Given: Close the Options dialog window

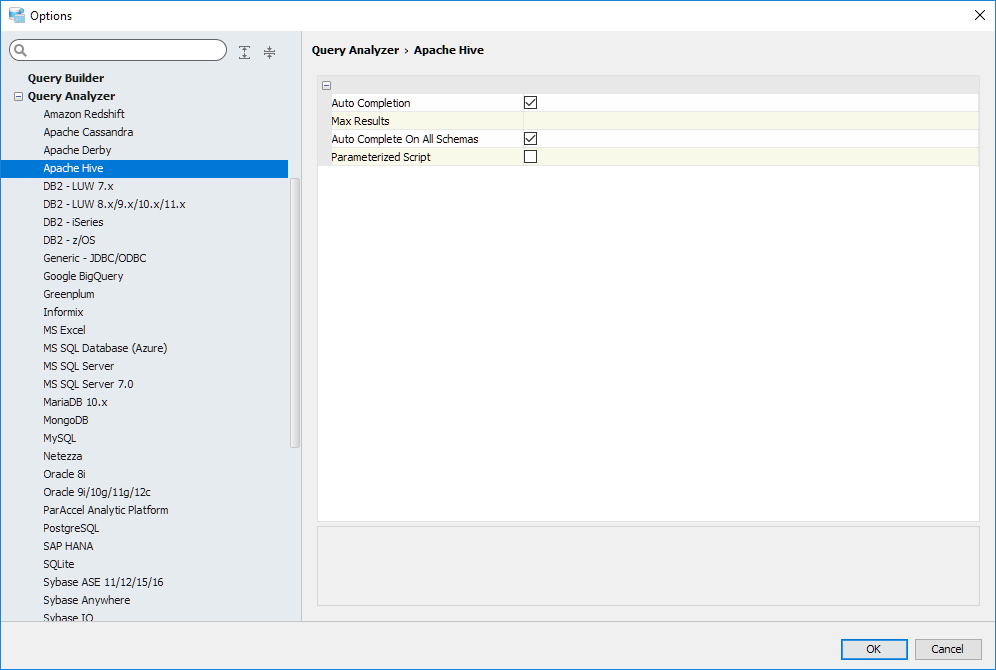Looking at the screenshot, I should pyautogui.click(x=979, y=15).
